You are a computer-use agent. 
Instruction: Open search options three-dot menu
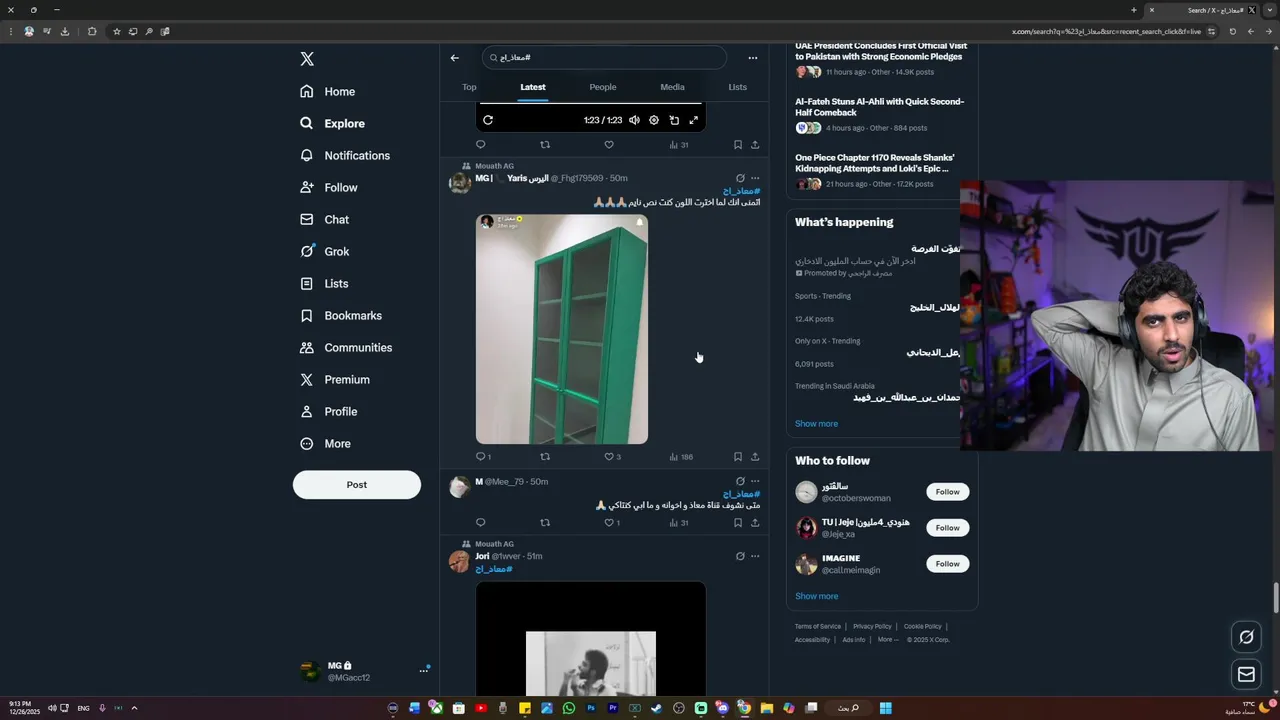[x=753, y=58]
